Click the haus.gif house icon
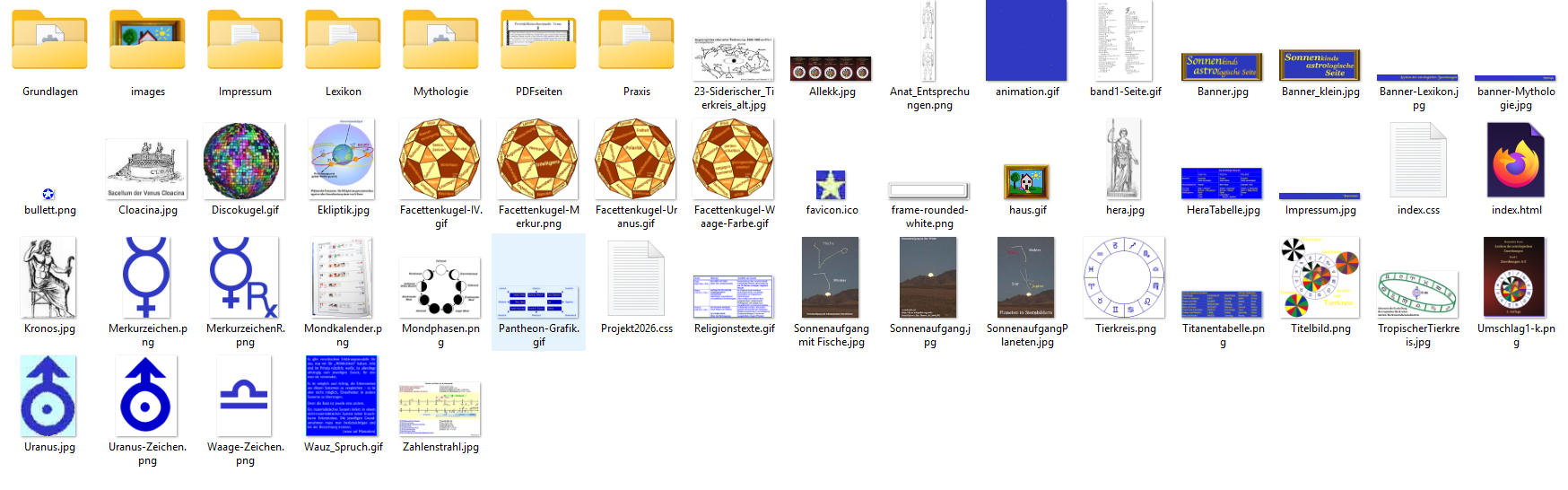Viewport: 1568px width, 490px height. pyautogui.click(x=1027, y=182)
